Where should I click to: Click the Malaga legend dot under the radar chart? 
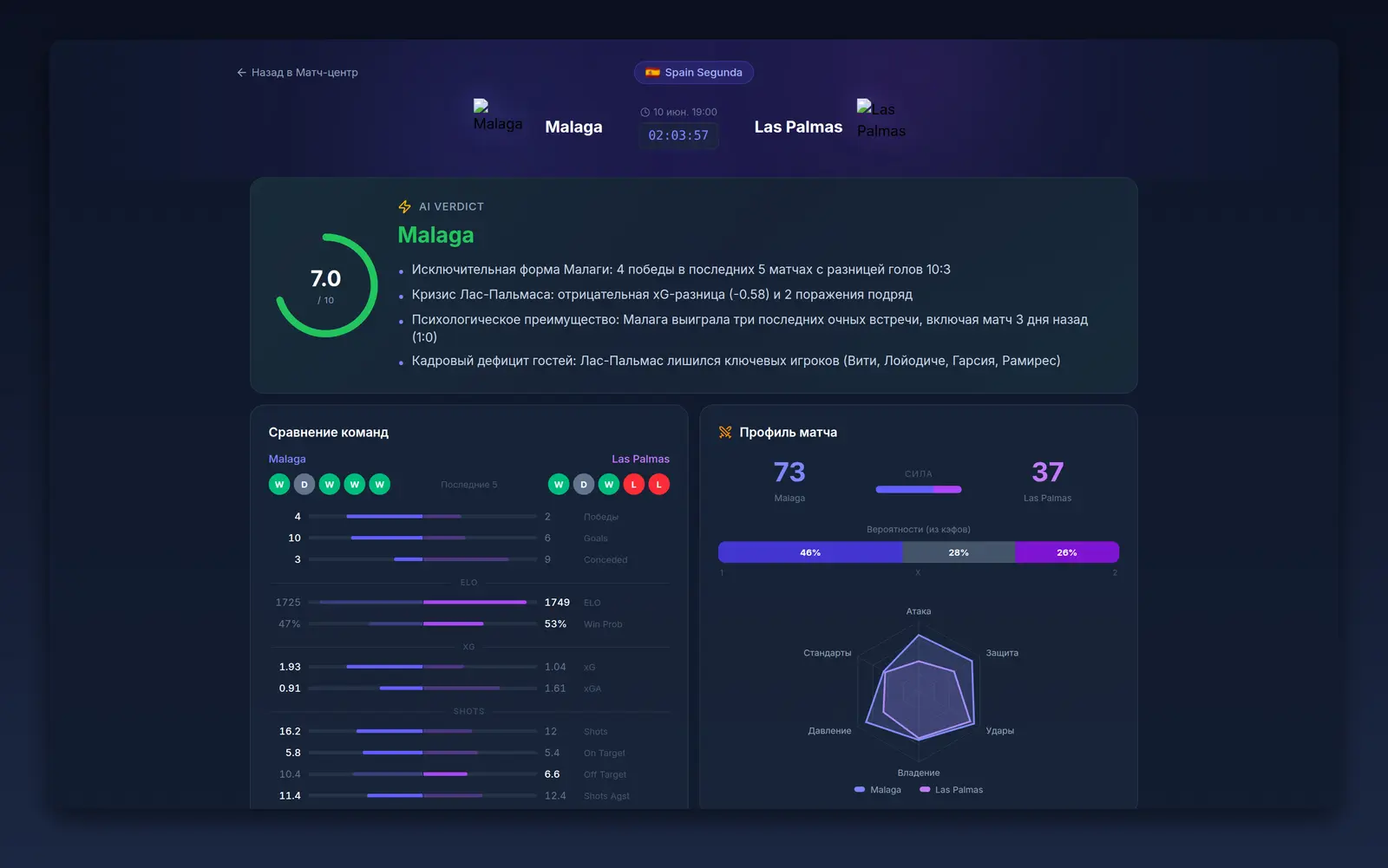click(860, 790)
